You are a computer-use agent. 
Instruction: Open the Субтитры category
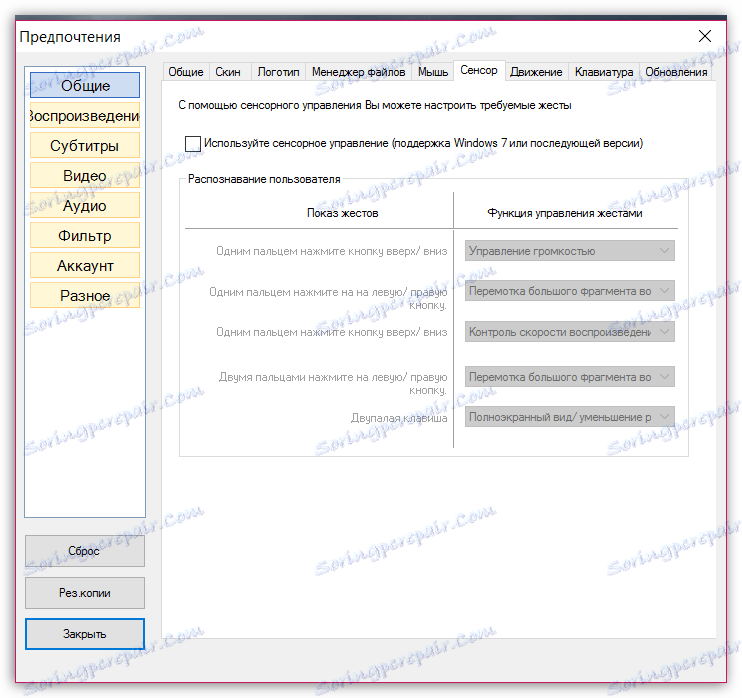pyautogui.click(x=85, y=145)
